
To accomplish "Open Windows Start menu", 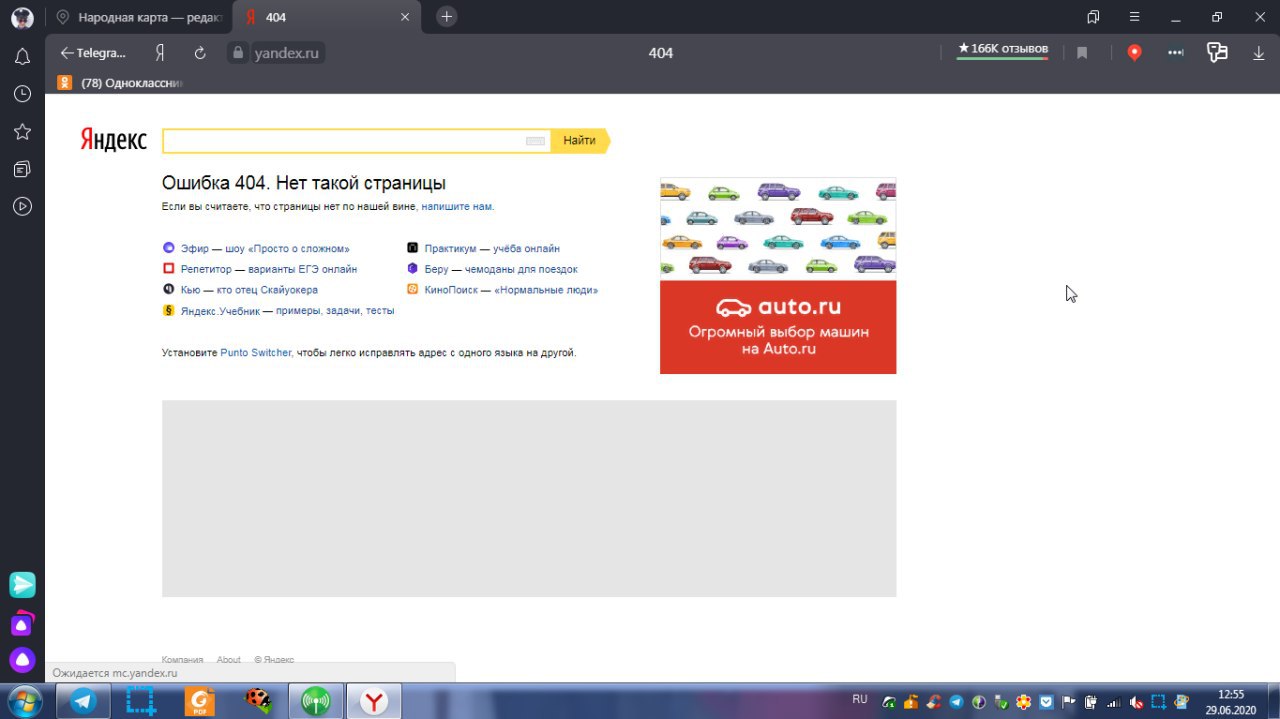I will (23, 700).
